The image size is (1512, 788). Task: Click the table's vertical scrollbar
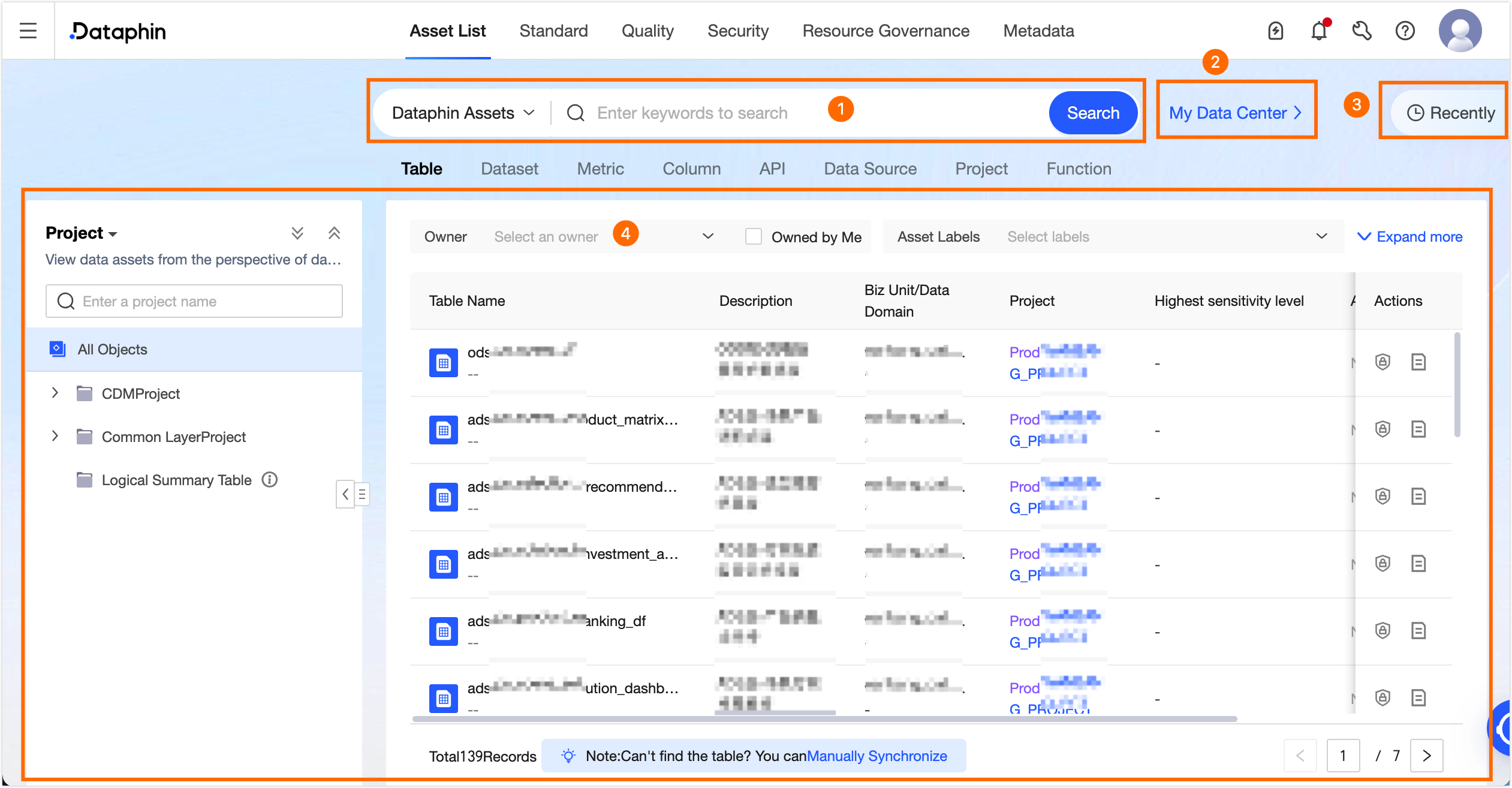[1457, 384]
